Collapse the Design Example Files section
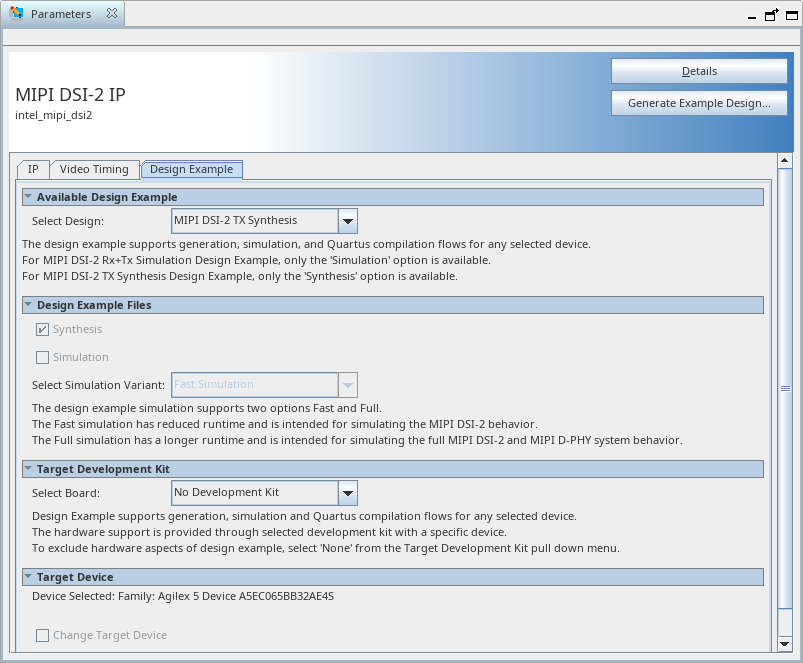This screenshot has width=803, height=663. point(28,305)
